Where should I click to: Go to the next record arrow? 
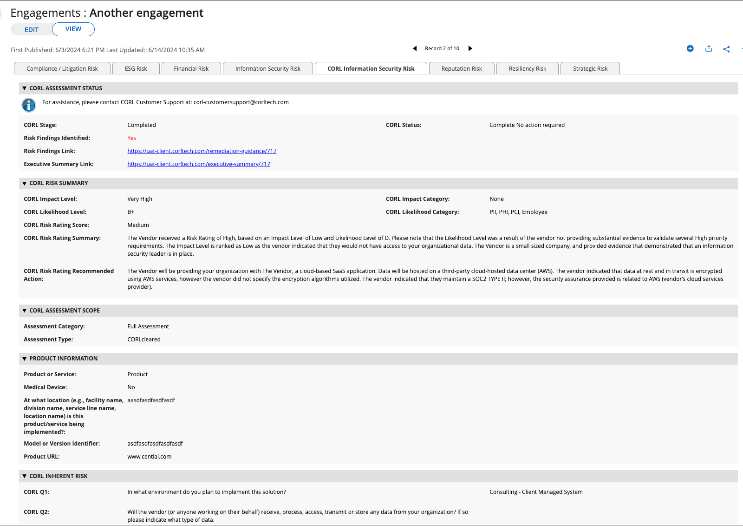(x=470, y=48)
